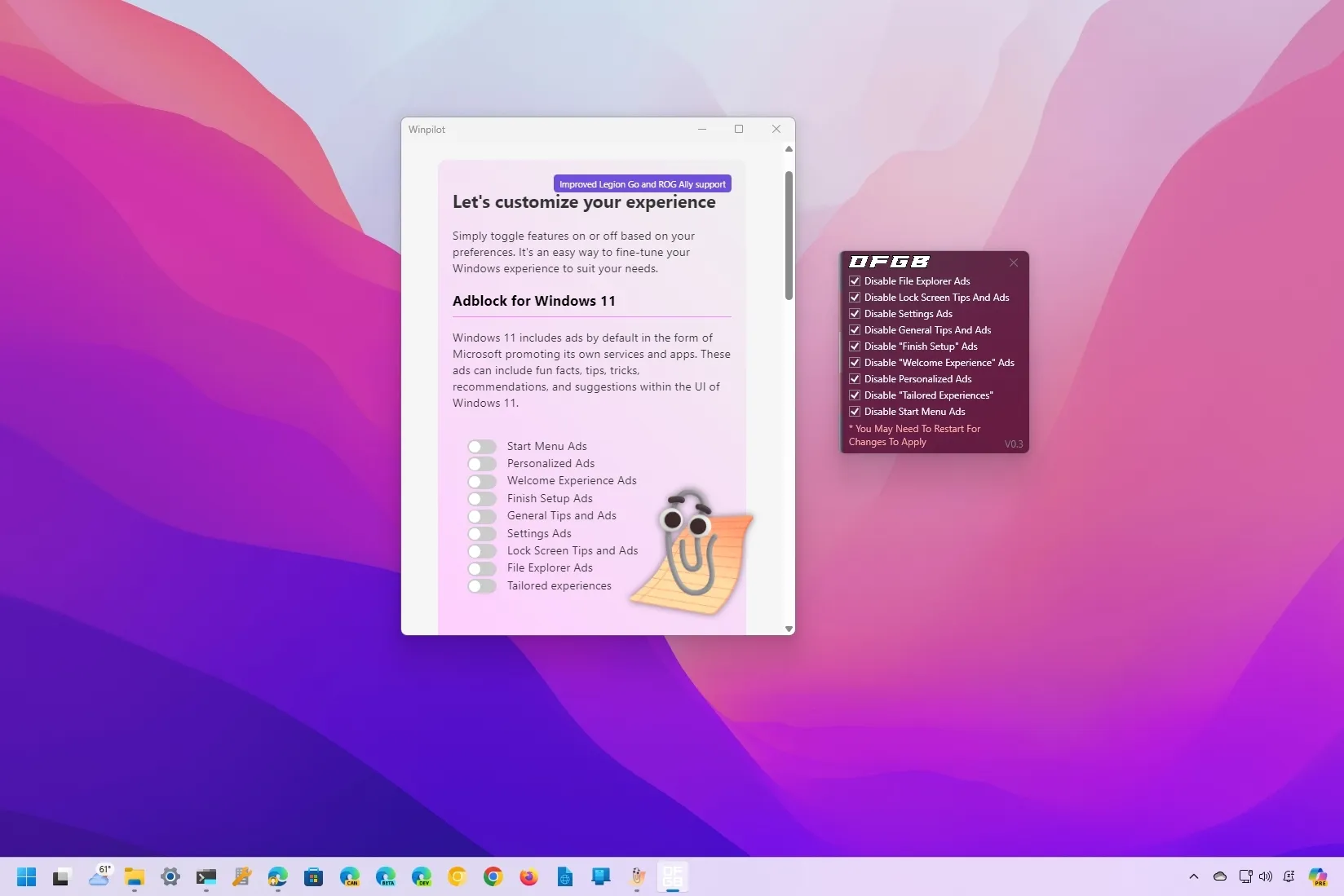Minimize the Winpilot window
The width and height of the screenshot is (1344, 896).
[702, 129]
